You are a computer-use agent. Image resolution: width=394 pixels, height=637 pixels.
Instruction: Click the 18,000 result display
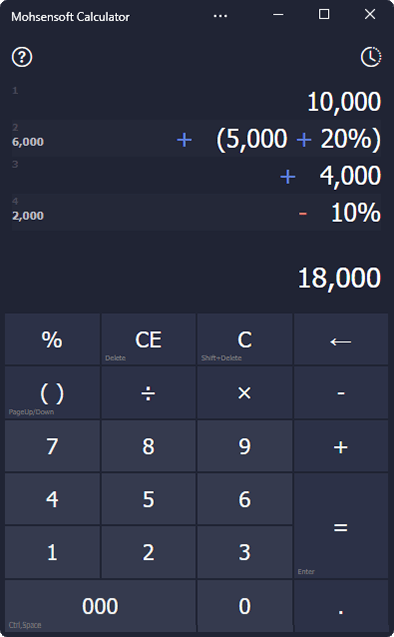(x=339, y=278)
